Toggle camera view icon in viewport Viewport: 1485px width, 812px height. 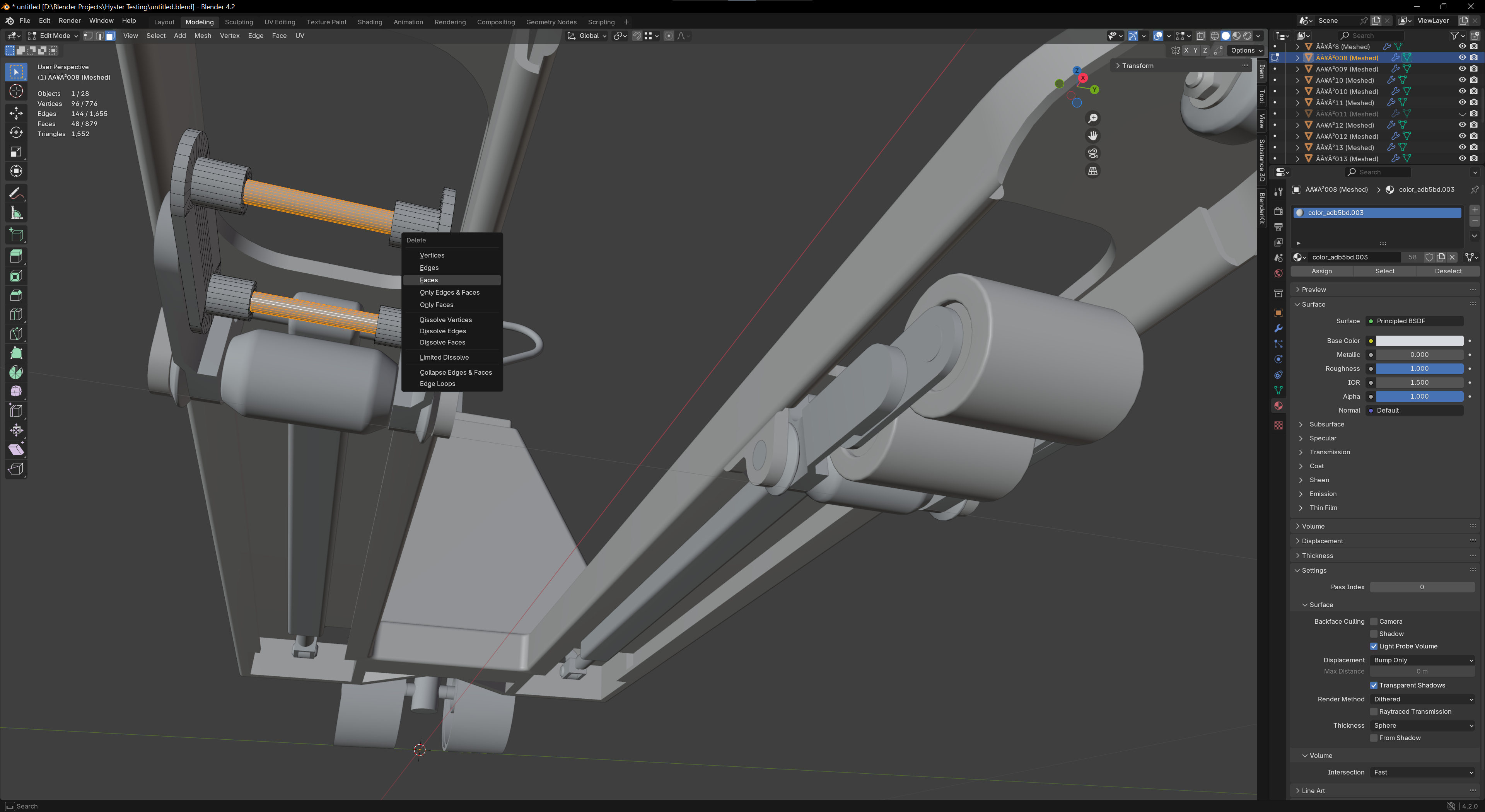1092,153
